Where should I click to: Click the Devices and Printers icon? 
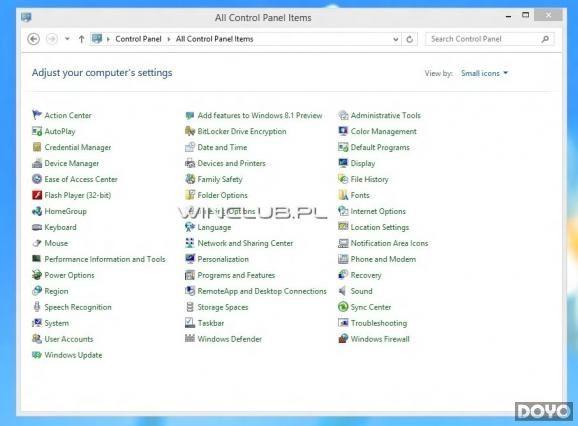[x=190, y=163]
